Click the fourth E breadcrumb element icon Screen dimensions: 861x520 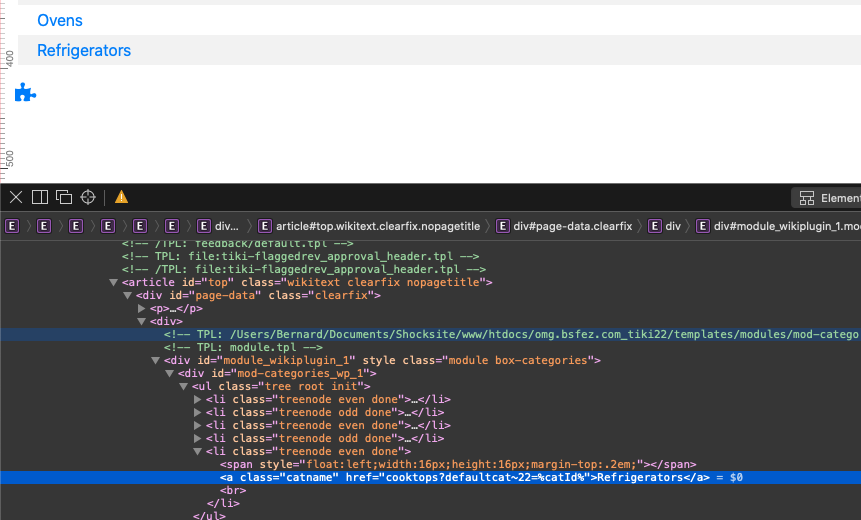click(108, 226)
